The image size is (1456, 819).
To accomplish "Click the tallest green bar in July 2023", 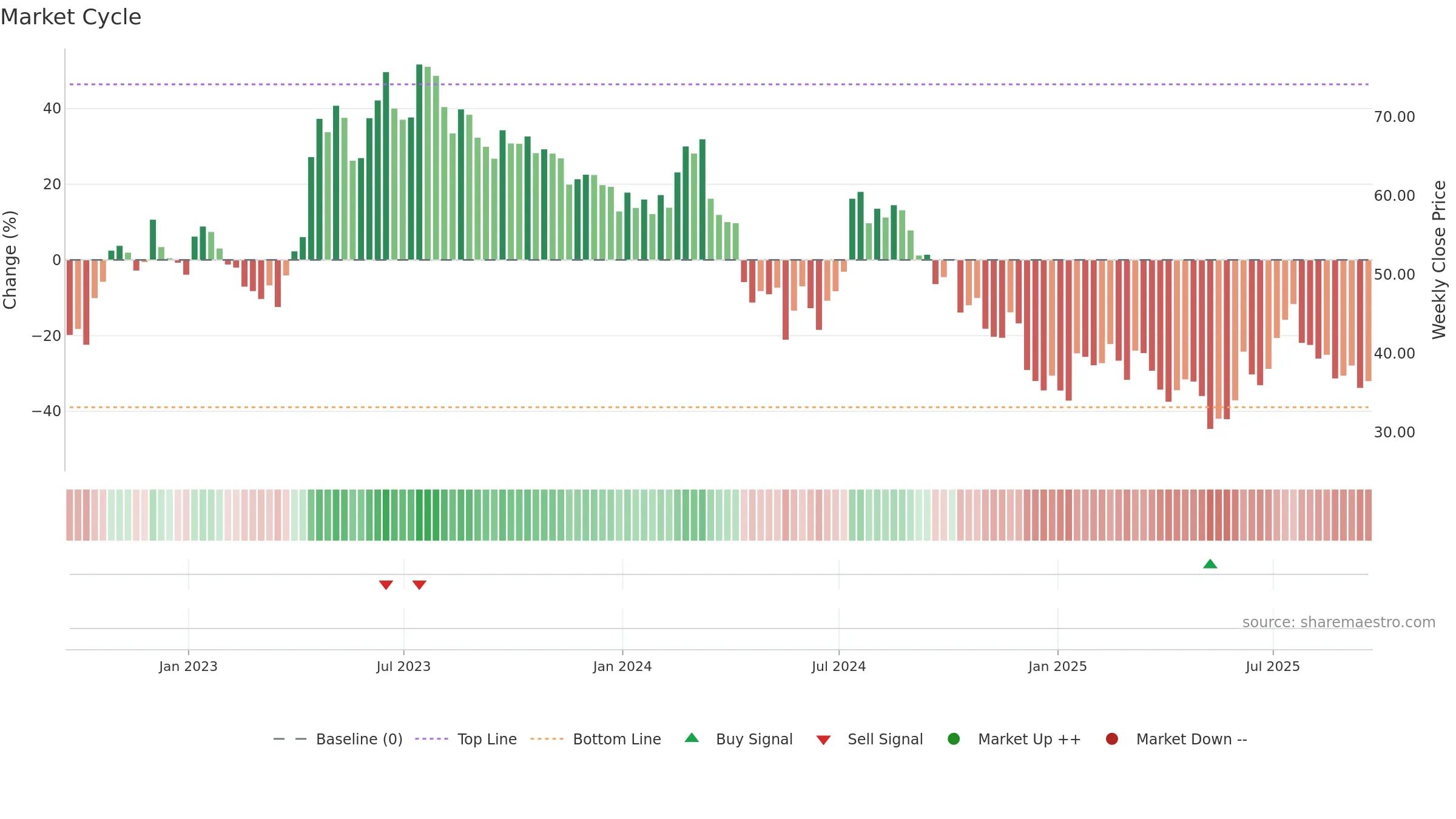I will tap(419, 162).
